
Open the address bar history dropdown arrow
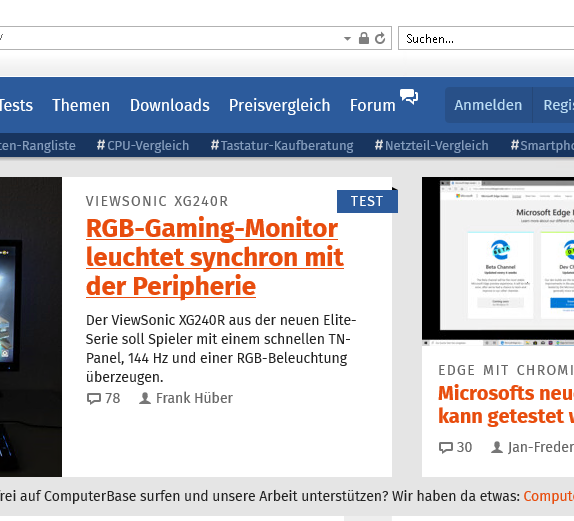click(347, 38)
